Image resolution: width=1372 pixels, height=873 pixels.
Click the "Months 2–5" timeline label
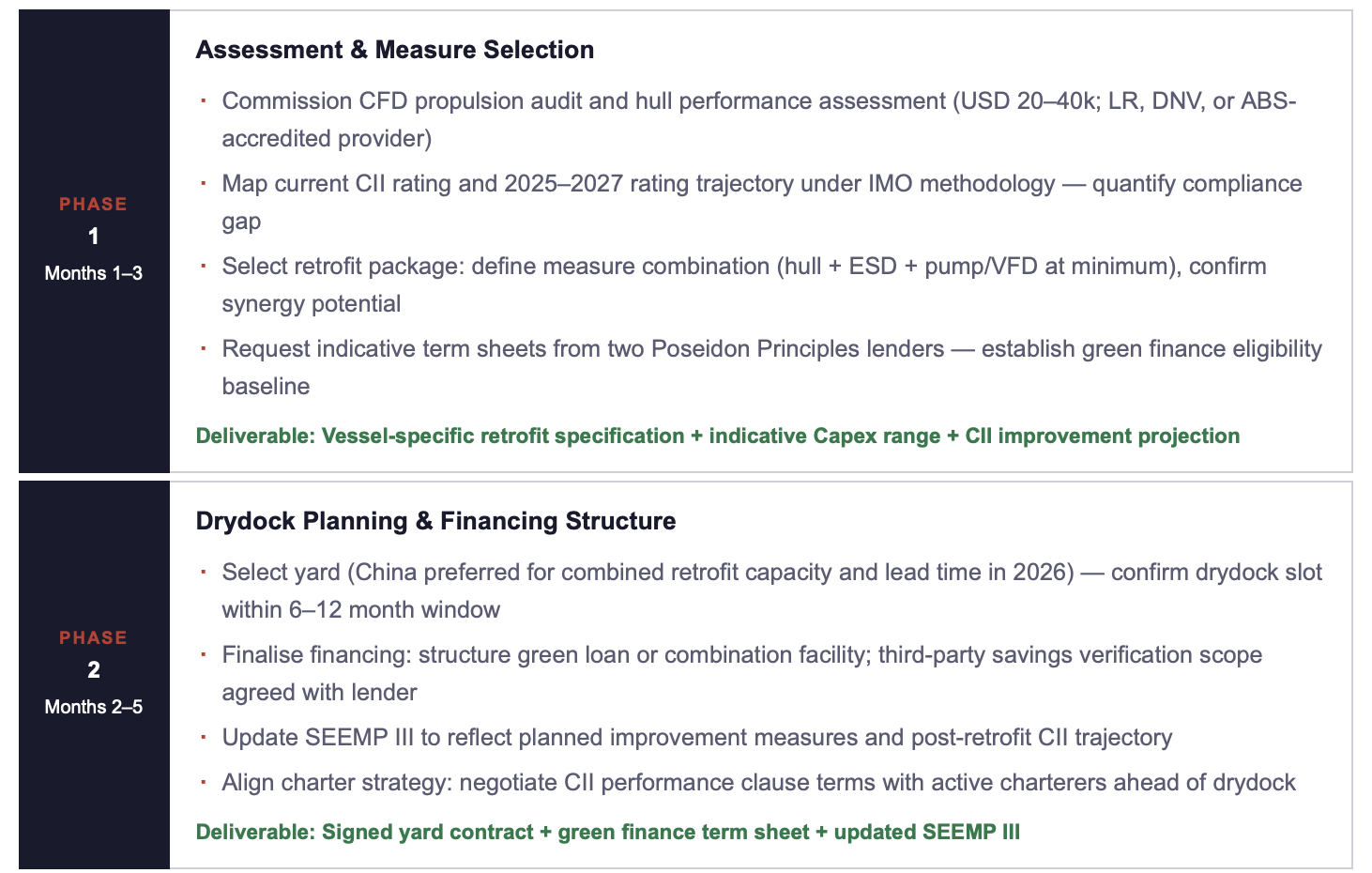pos(93,707)
